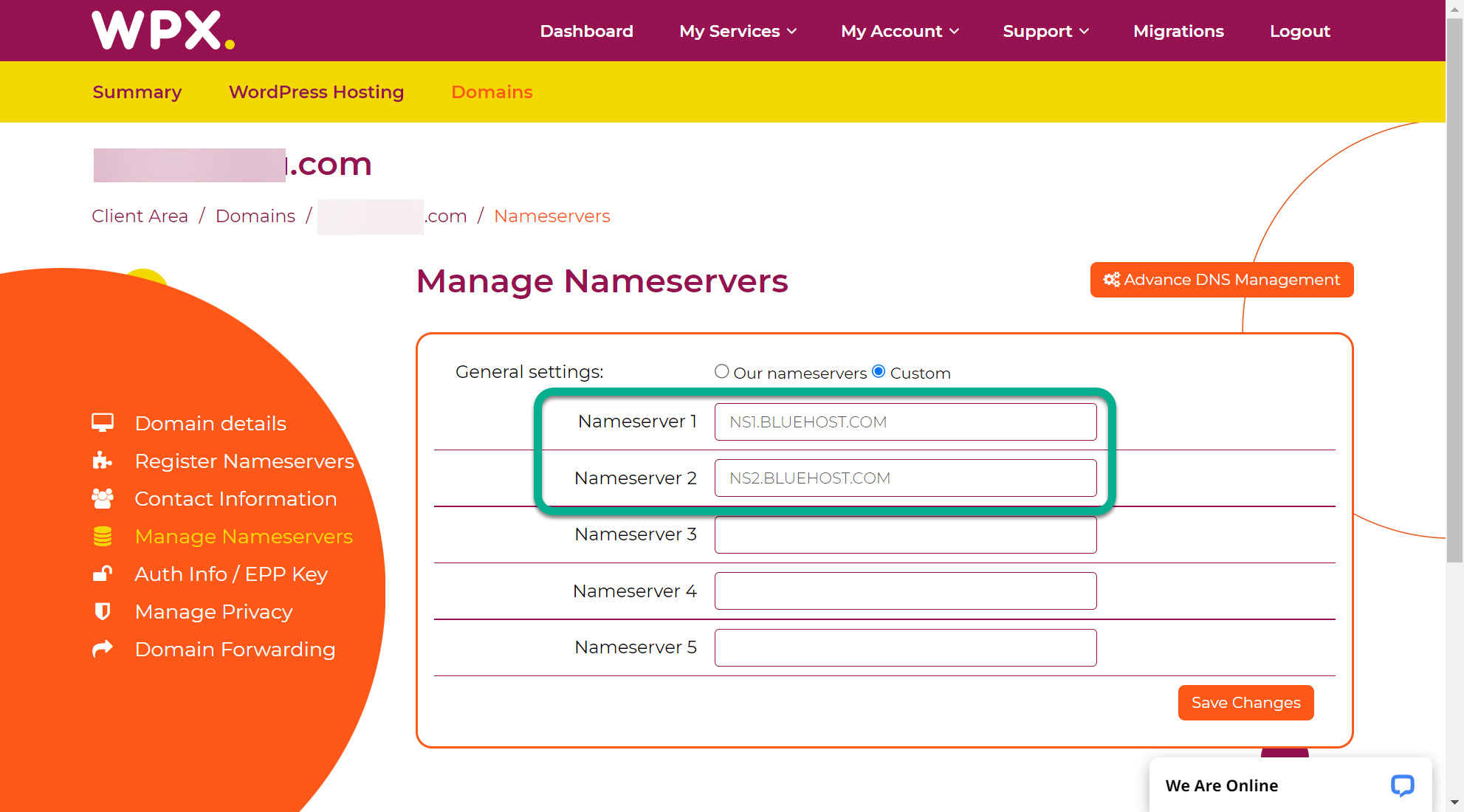Select the Our nameservers radio option
The height and width of the screenshot is (812, 1464).
tap(722, 371)
